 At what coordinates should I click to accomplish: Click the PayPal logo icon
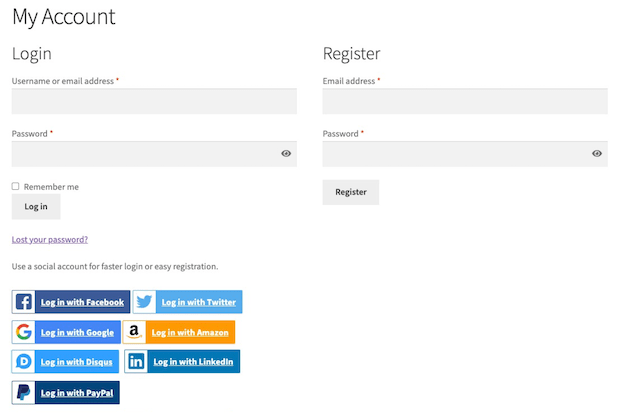(24, 392)
